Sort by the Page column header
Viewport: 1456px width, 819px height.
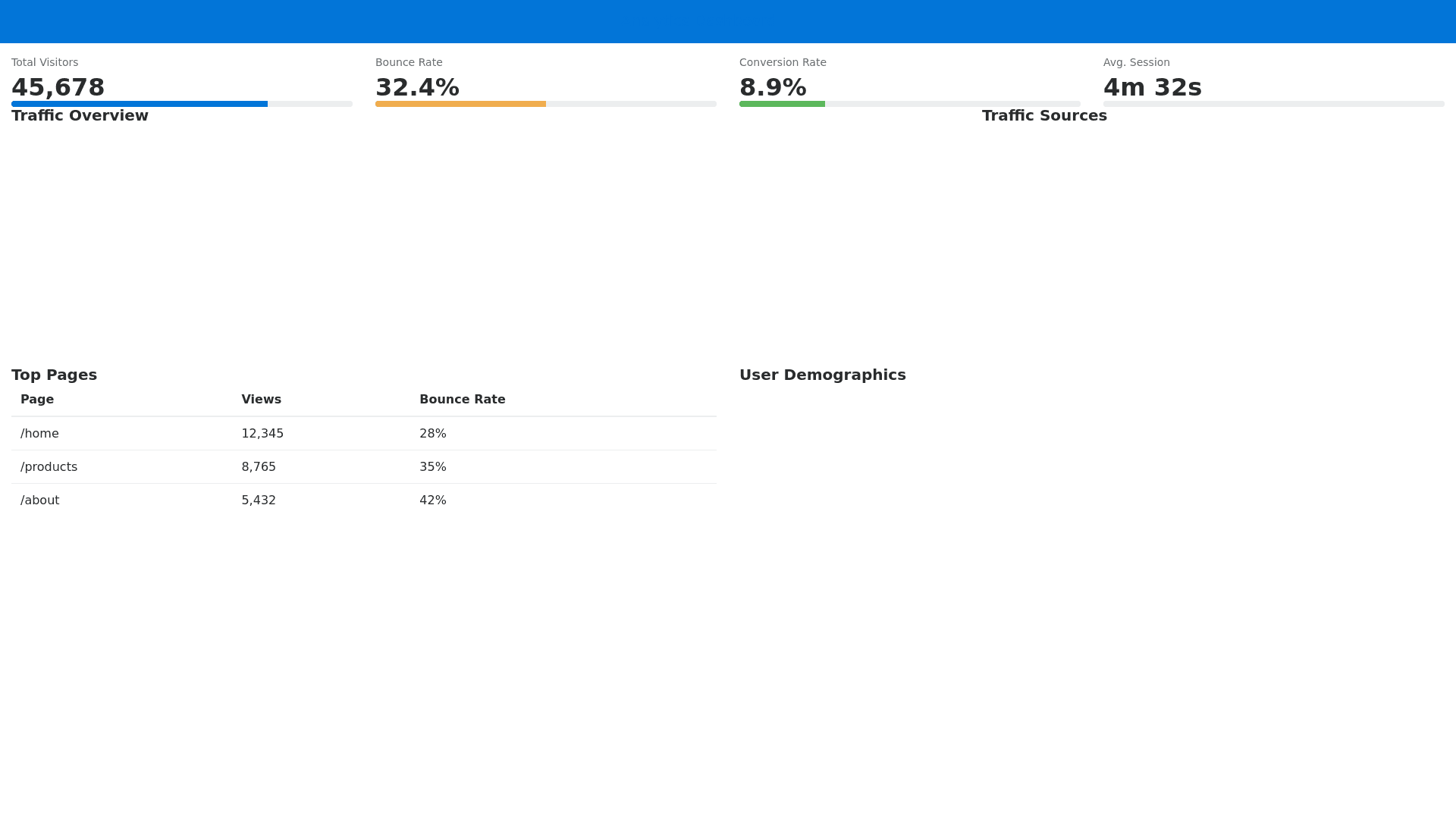point(37,399)
